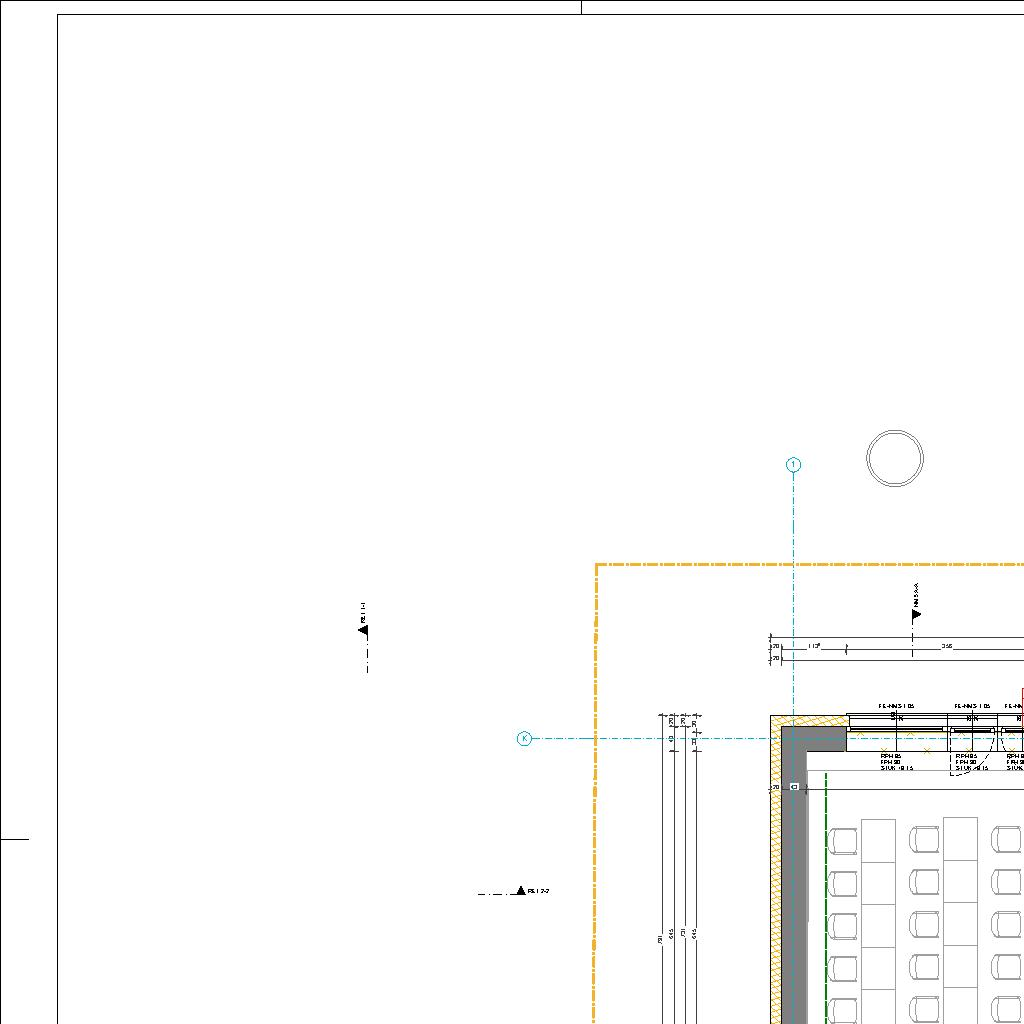Click the leftmost window label above the wall

click(896, 706)
